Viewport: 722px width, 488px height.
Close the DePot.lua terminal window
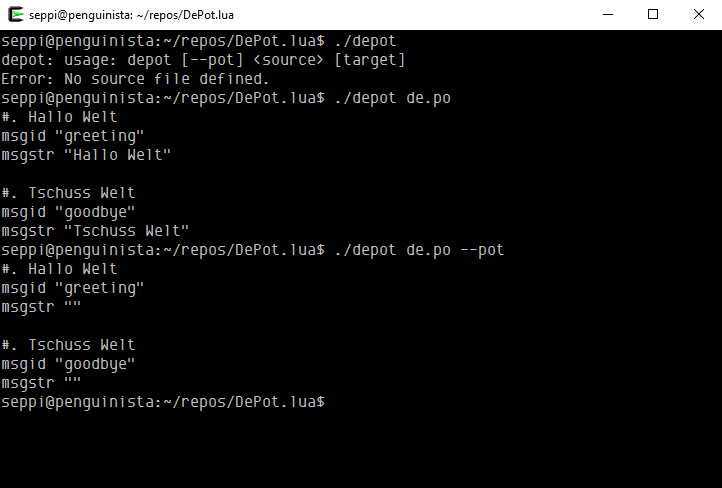(x=699, y=14)
